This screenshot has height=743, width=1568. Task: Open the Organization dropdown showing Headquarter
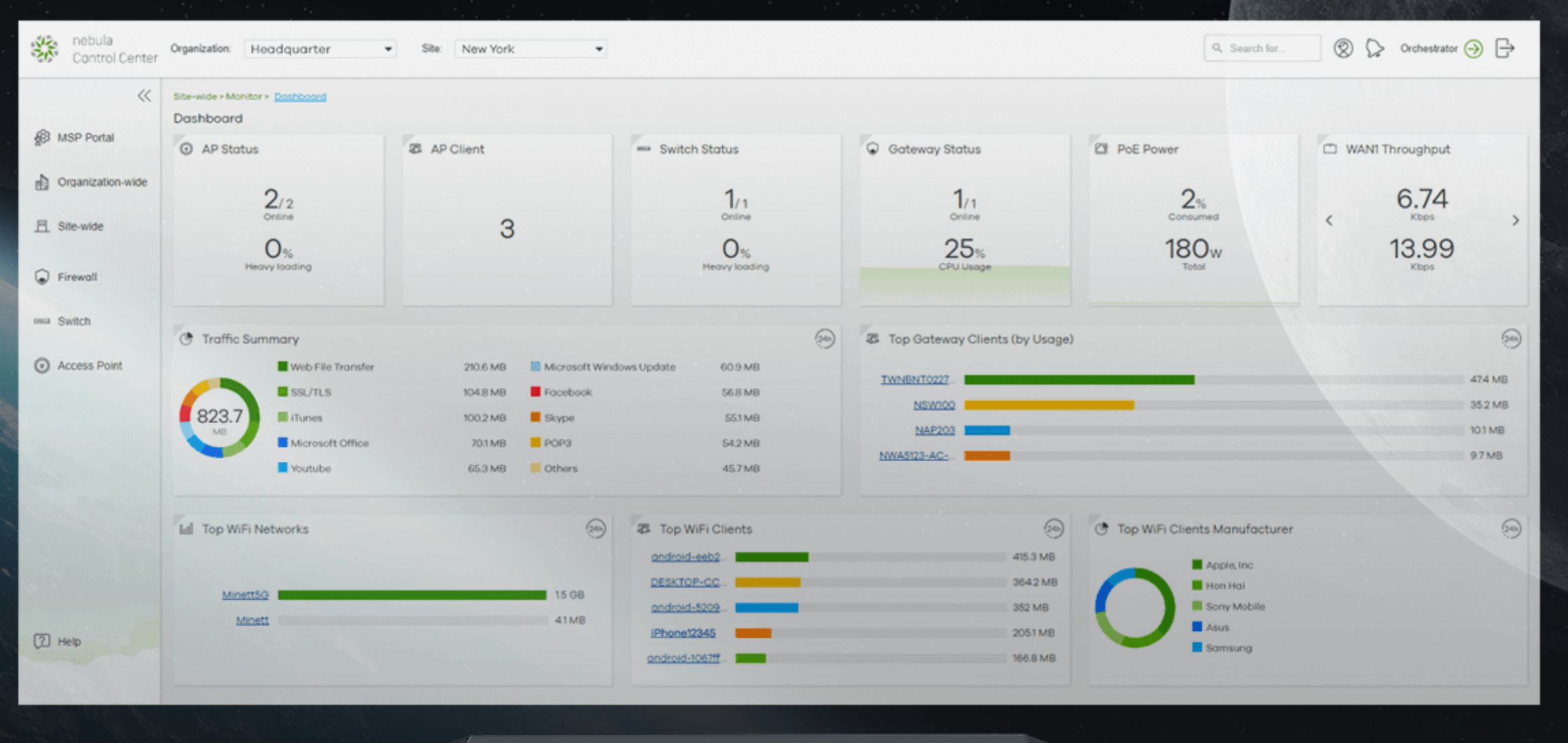coord(321,49)
